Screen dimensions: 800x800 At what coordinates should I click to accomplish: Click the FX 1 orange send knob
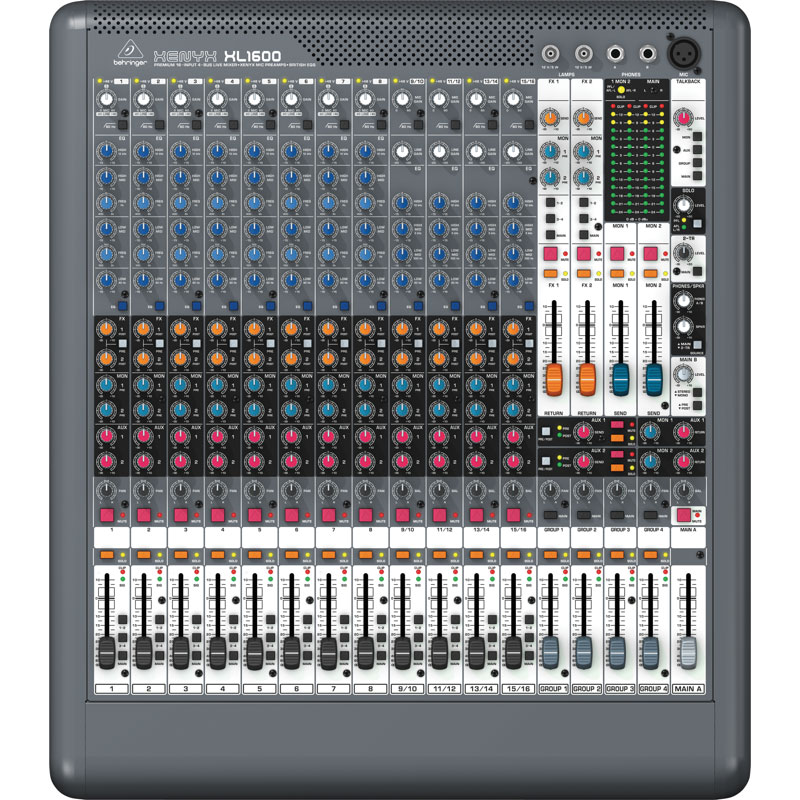[x=549, y=118]
